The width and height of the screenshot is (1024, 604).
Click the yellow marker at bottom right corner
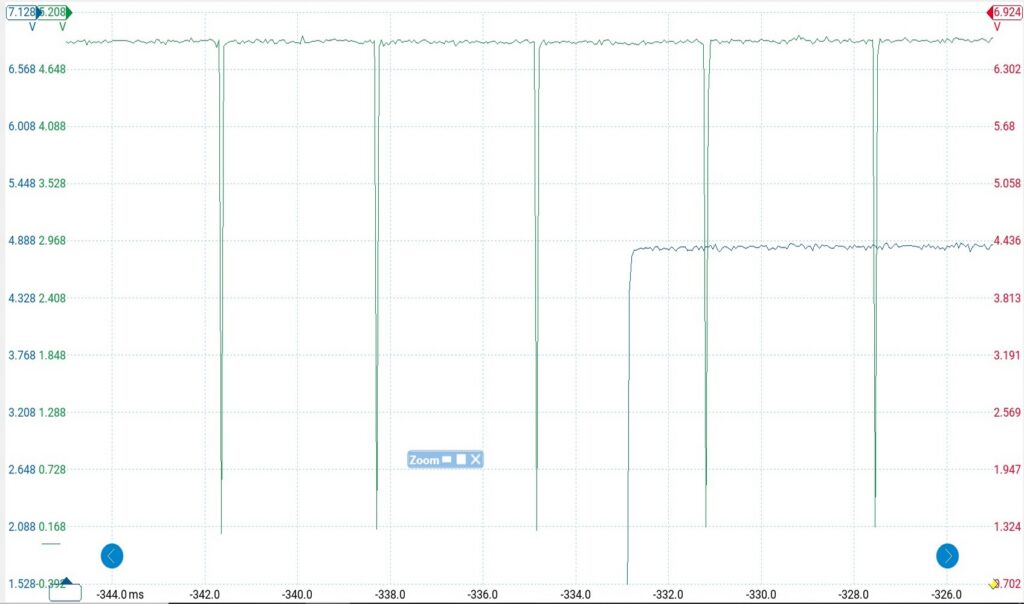pyautogui.click(x=993, y=583)
